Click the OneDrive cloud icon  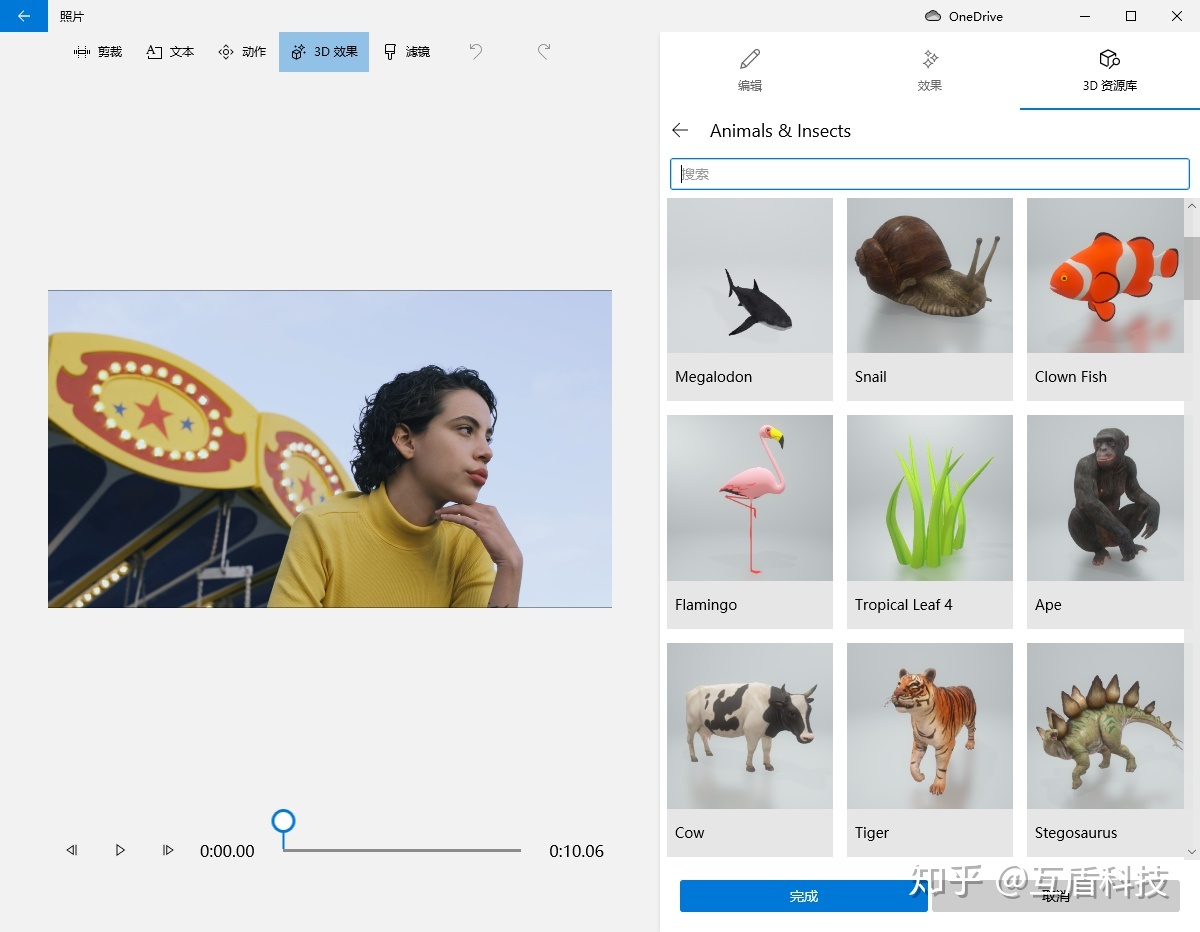(x=933, y=16)
